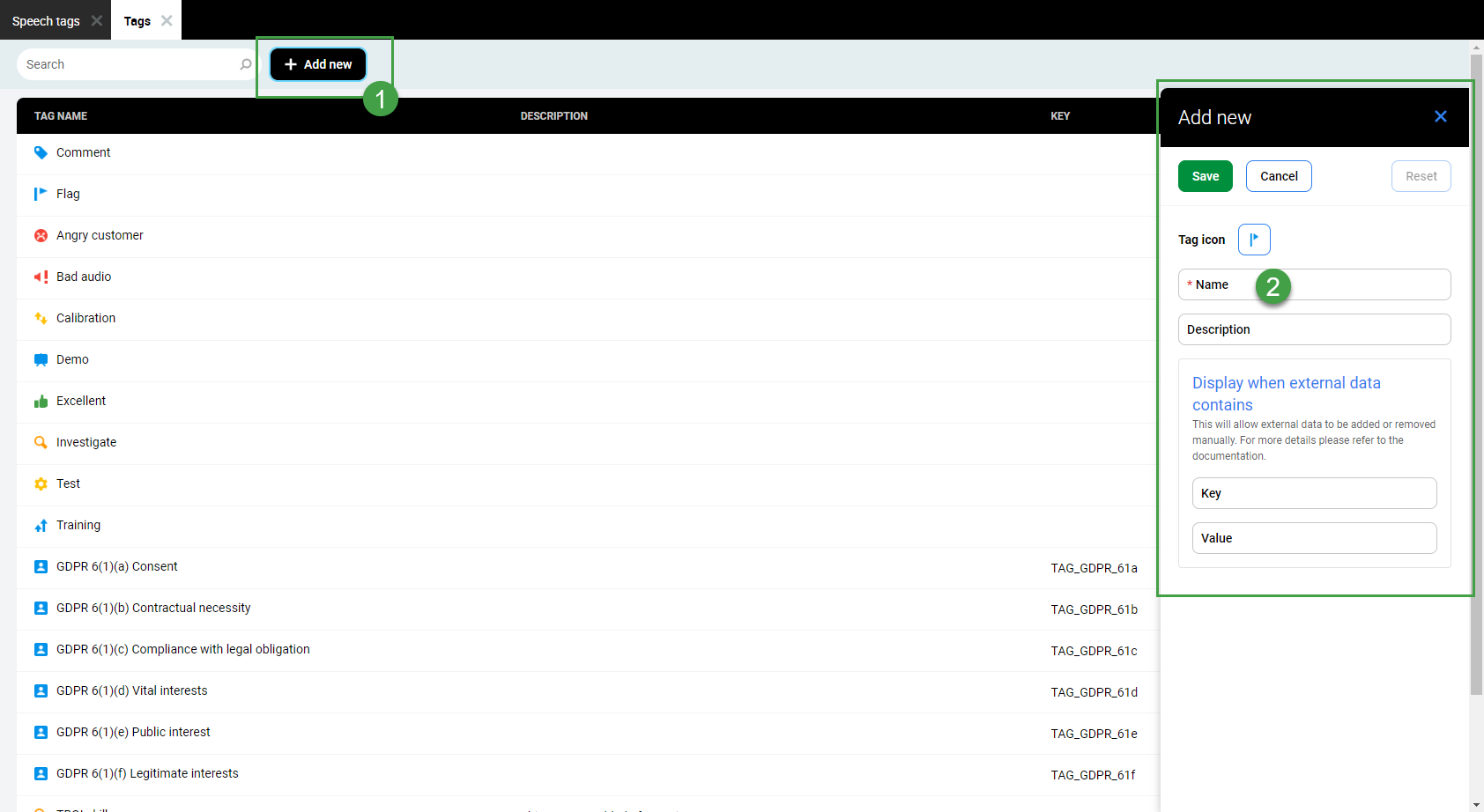This screenshot has width=1484, height=812.
Task: Switch to the Speech tags tab
Action: click(44, 20)
